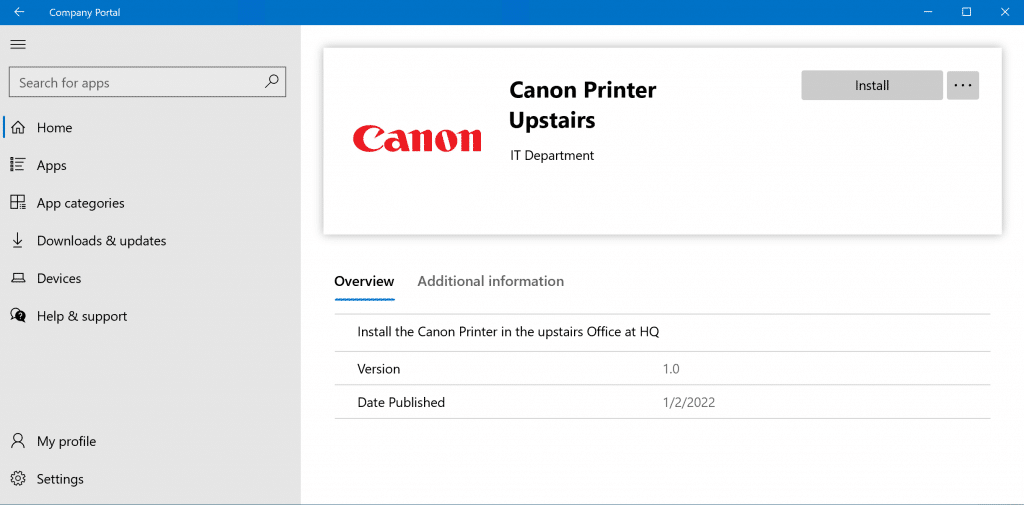The image size is (1024, 505).
Task: Focus the Search for apps field
Action: point(148,82)
